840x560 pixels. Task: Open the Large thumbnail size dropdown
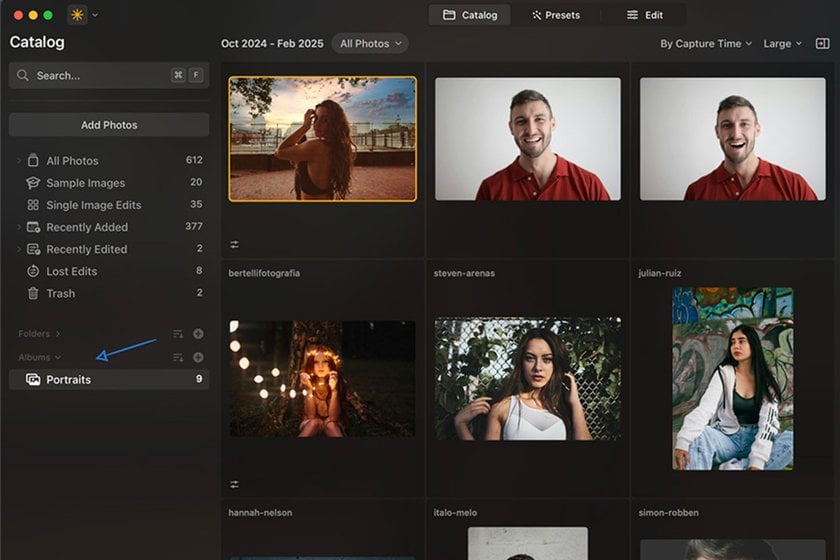click(x=783, y=44)
